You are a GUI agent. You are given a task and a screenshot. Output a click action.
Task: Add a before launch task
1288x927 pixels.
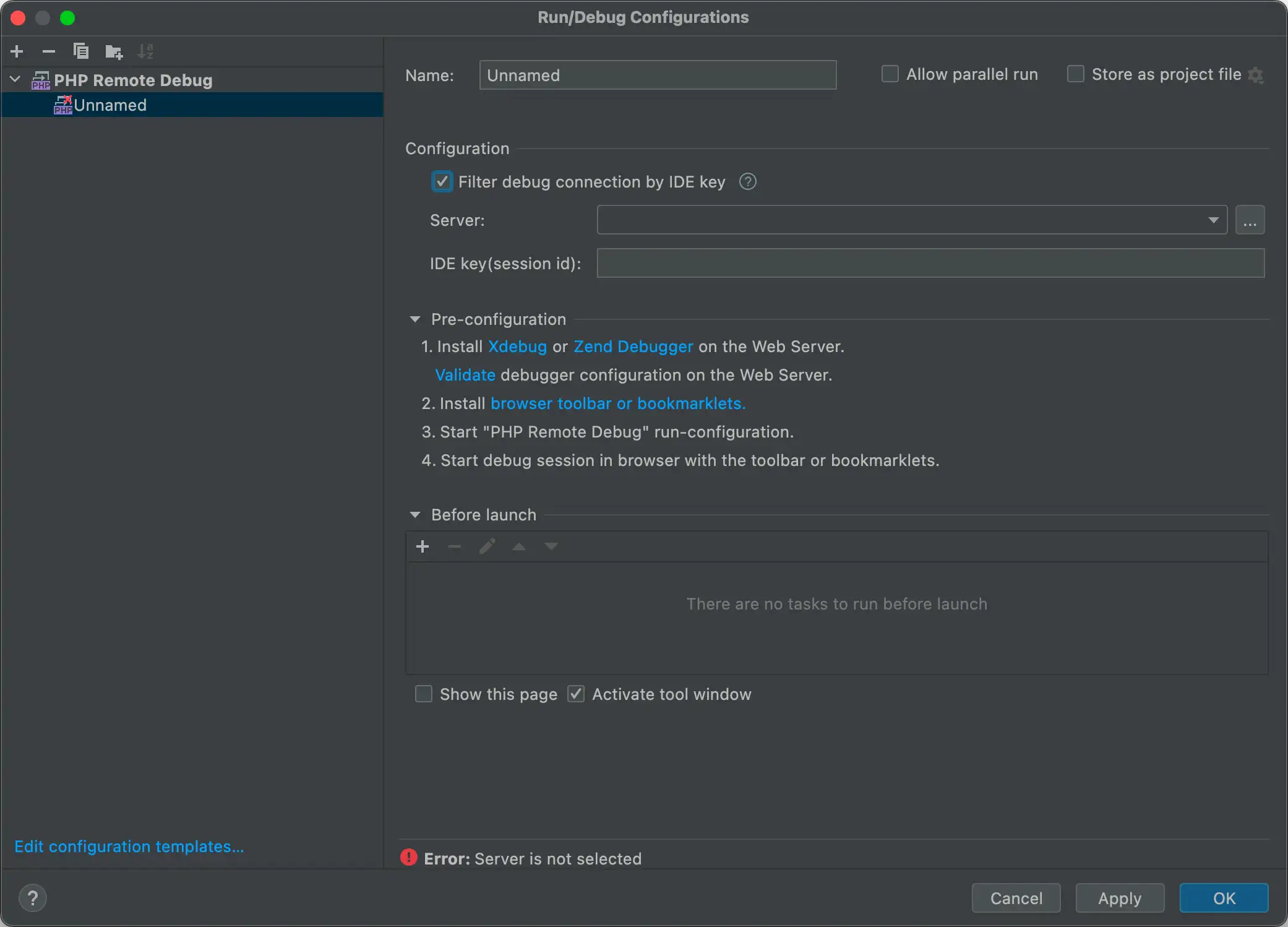(423, 546)
